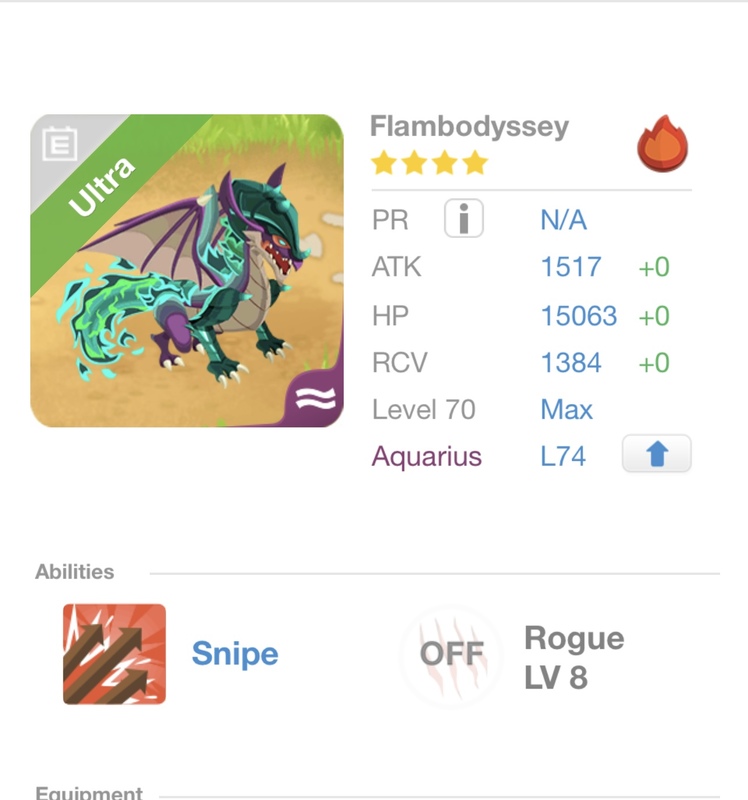Tap the equipment 'E' badge on portrait
This screenshot has height=800, width=748.
[60, 146]
